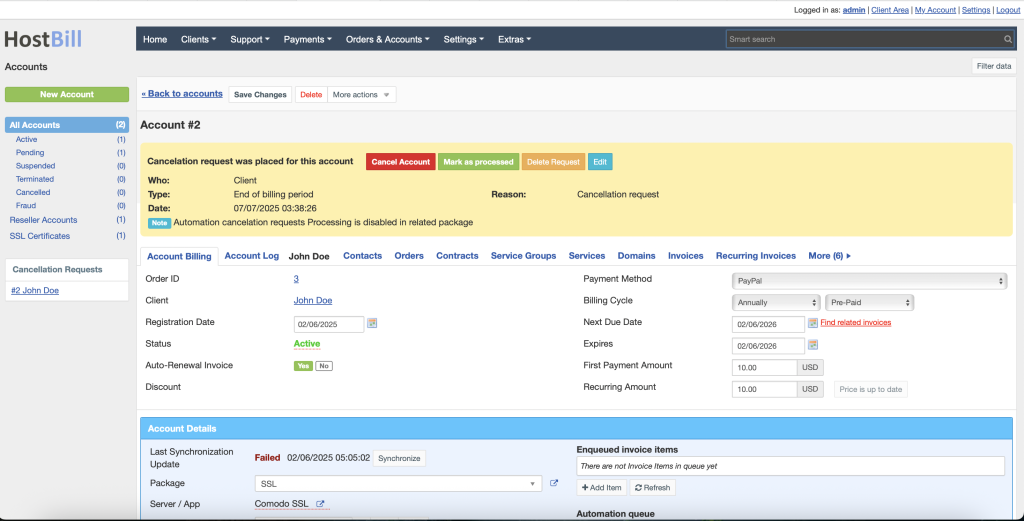Click the Add Item button
The image size is (1024, 521).
(x=601, y=488)
